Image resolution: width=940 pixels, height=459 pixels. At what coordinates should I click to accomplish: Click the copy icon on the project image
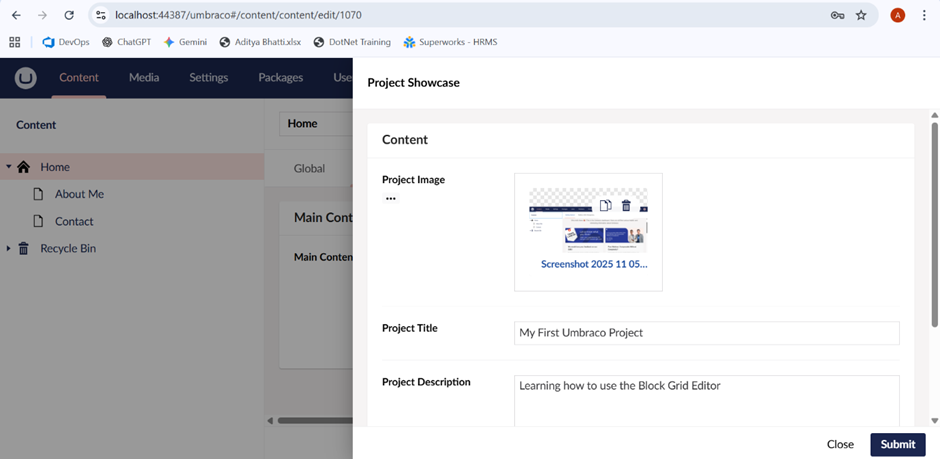coord(606,206)
